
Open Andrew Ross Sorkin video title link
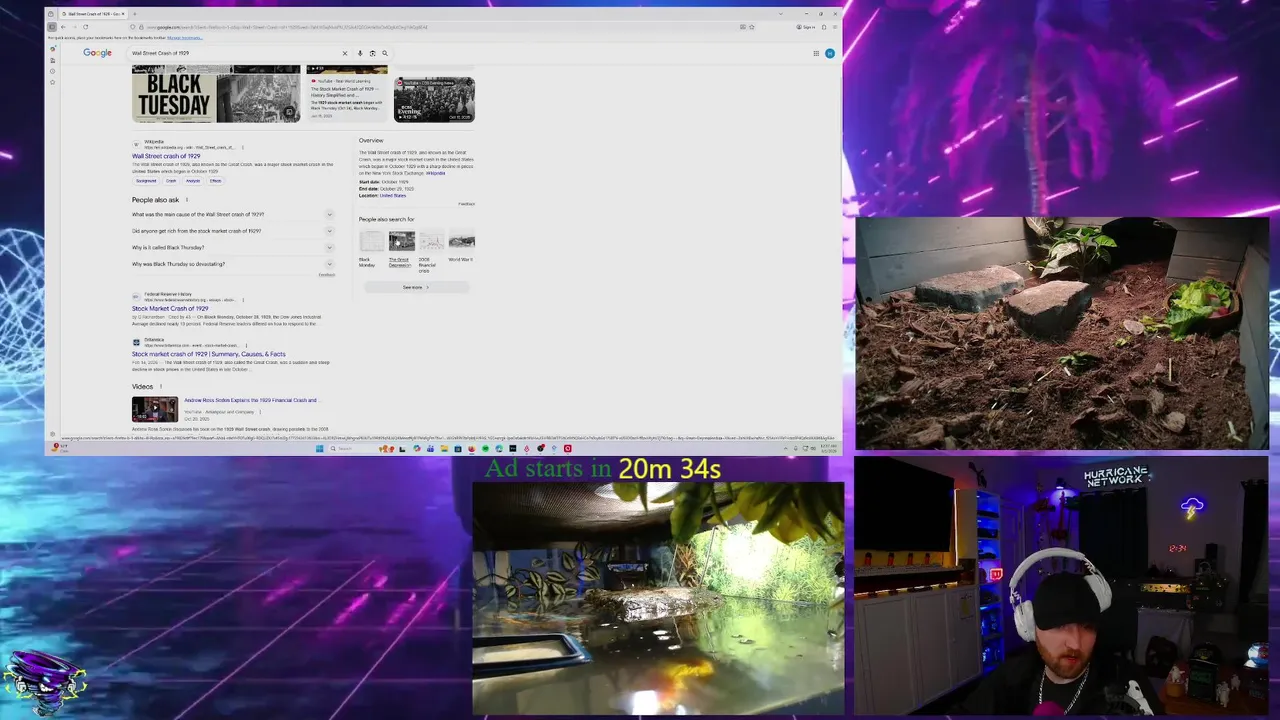click(x=250, y=400)
